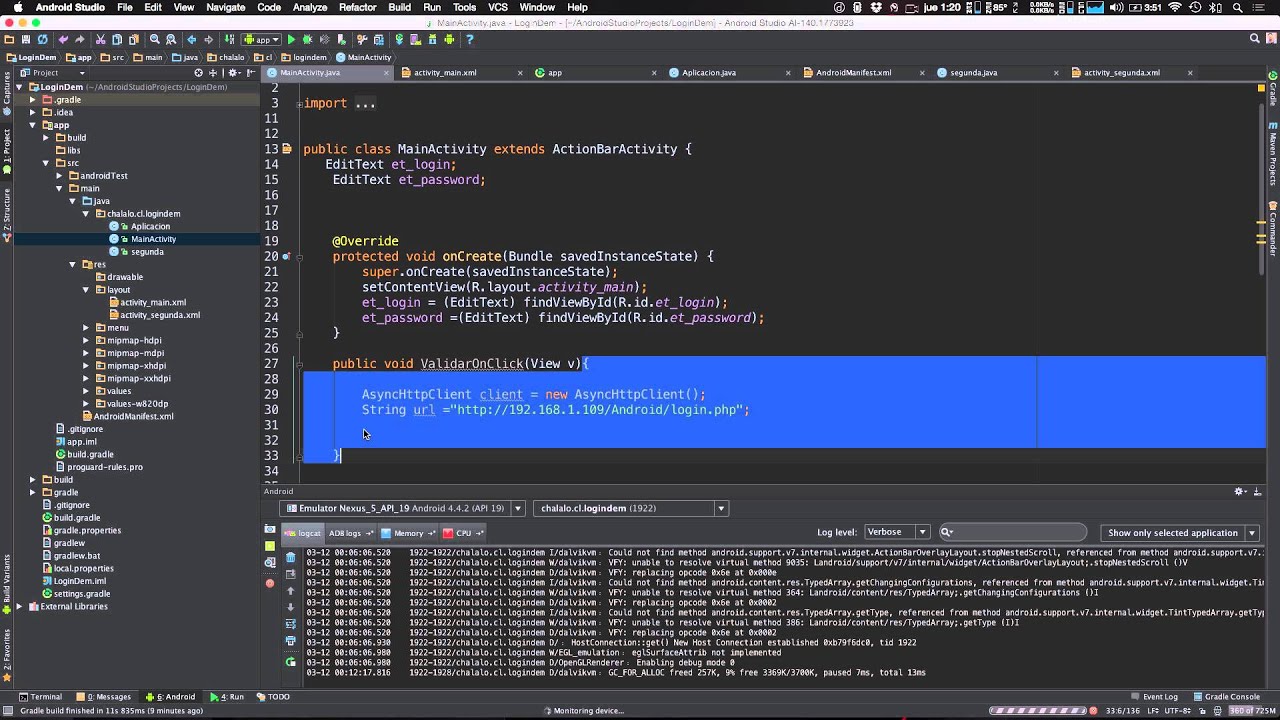Expand the External Libraries node

click(20, 606)
